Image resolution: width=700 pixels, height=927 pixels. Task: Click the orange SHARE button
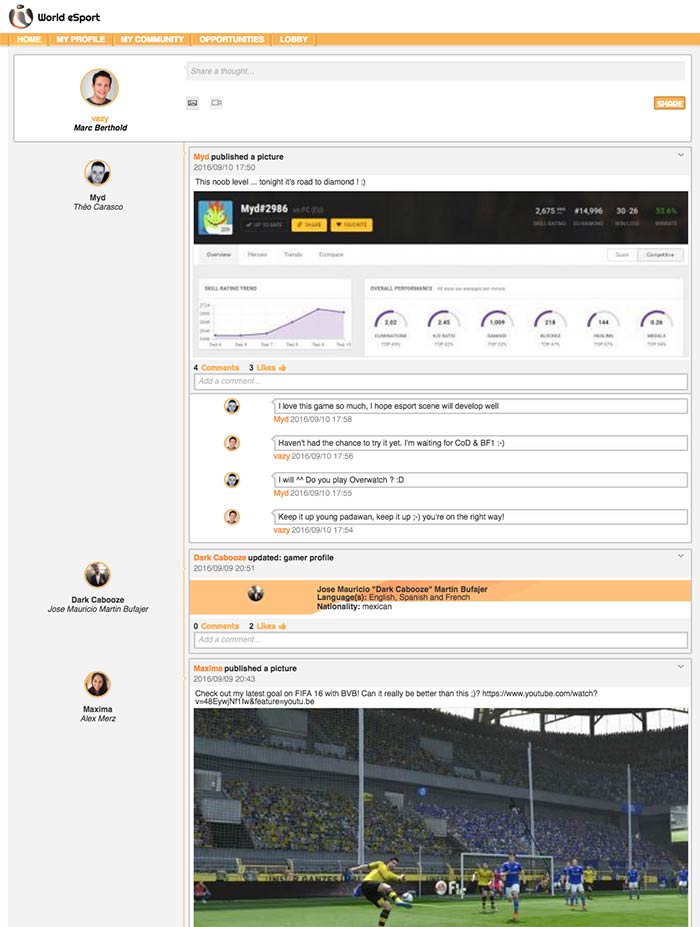coord(669,103)
